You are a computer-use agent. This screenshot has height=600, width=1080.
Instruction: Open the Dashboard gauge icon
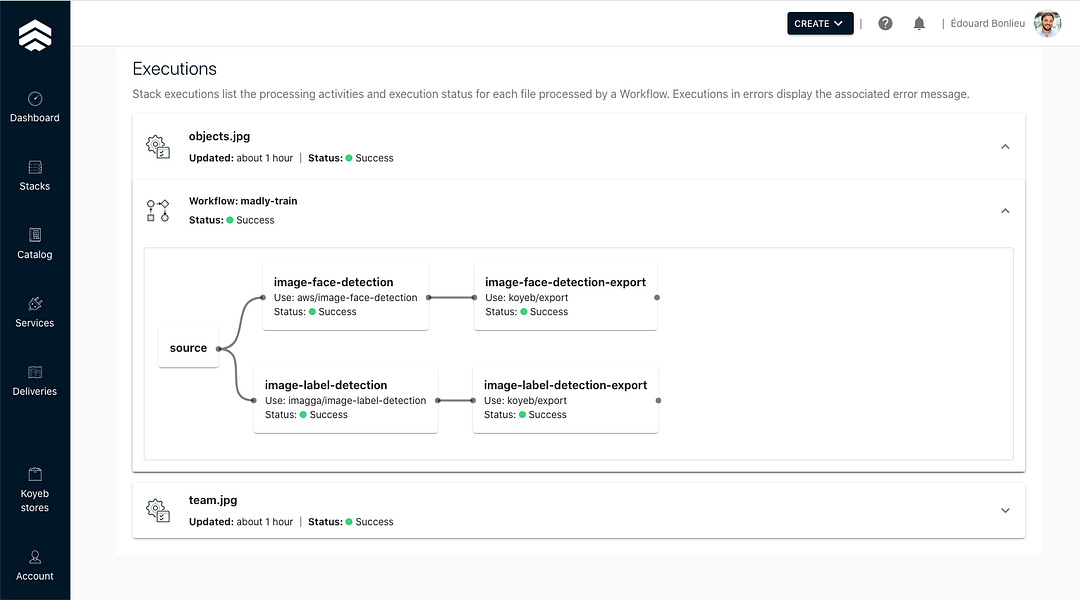(35, 99)
